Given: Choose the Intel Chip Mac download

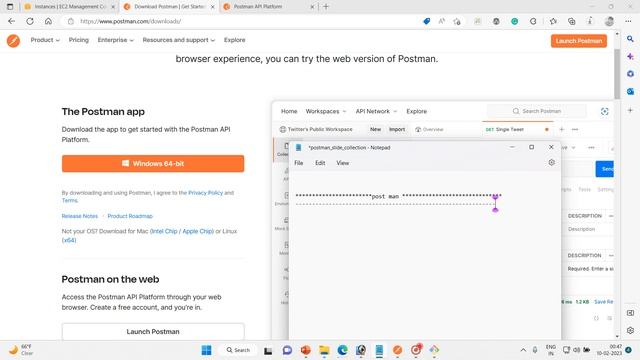Looking at the screenshot, I should click(164, 231).
